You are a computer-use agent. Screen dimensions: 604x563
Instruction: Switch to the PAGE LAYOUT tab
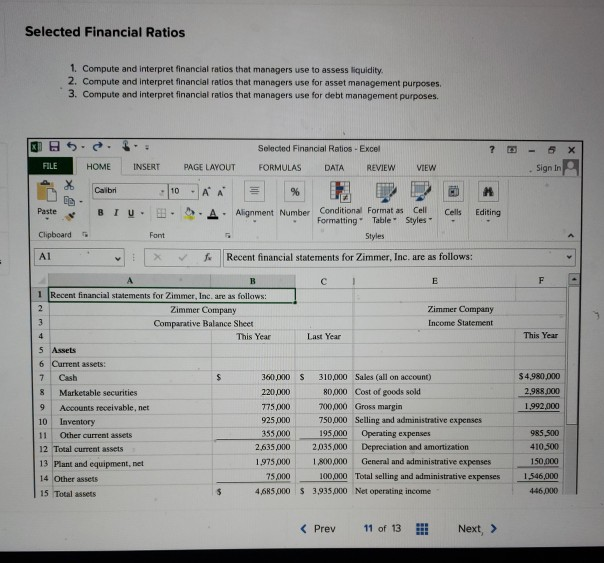(209, 167)
